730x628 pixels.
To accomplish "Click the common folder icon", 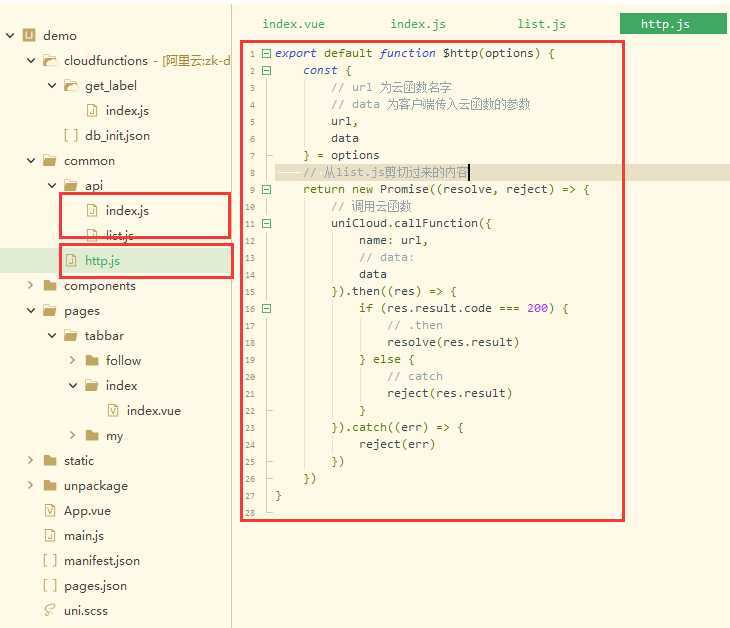I will point(49,161).
